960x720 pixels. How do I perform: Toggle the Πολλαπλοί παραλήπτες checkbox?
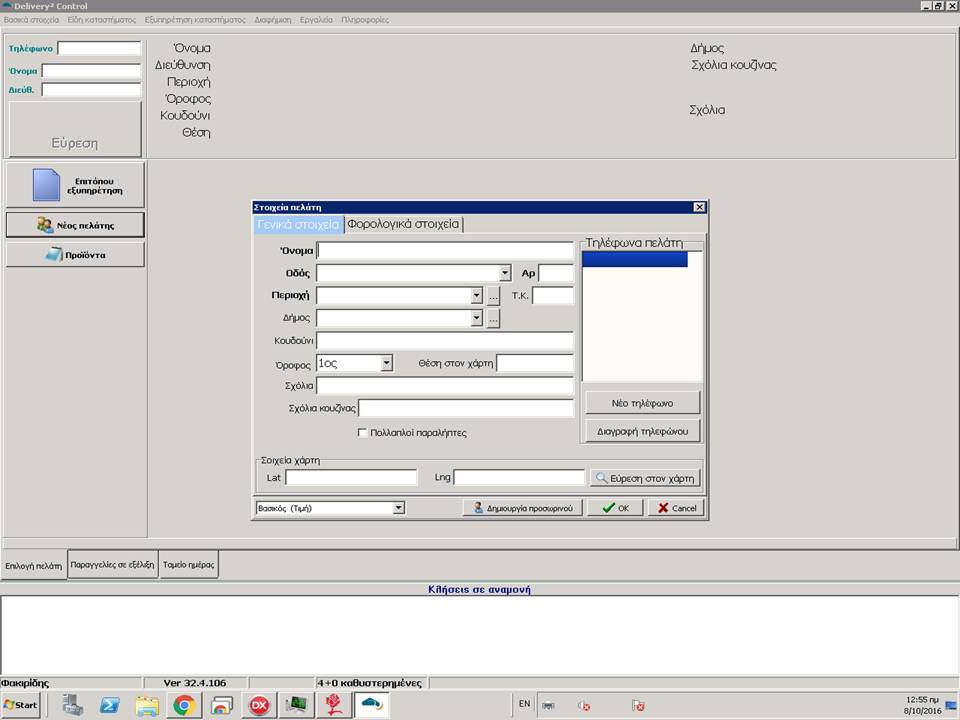click(x=362, y=433)
